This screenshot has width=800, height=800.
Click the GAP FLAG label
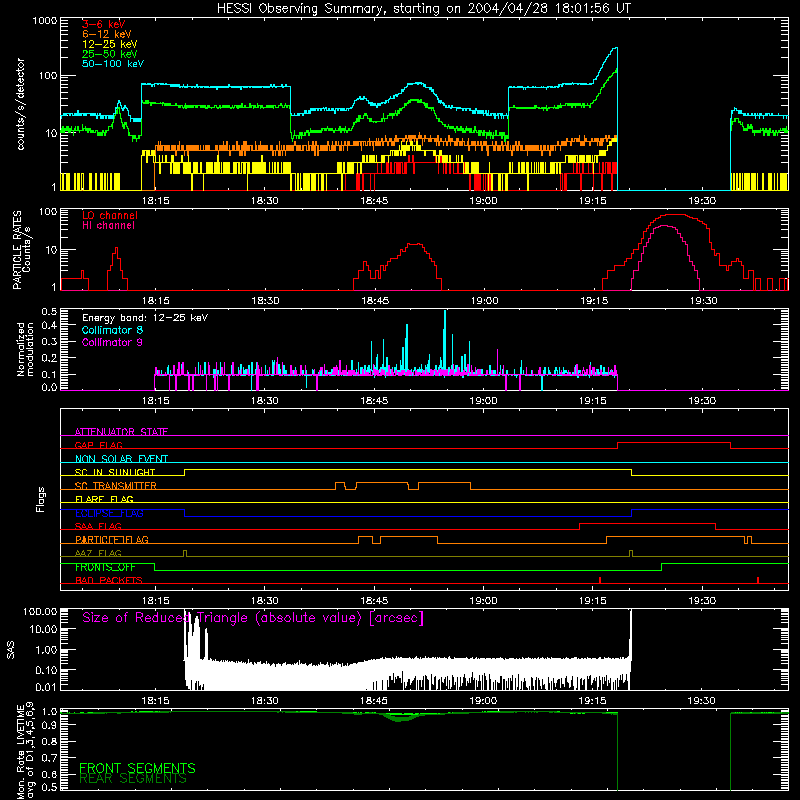(98, 445)
